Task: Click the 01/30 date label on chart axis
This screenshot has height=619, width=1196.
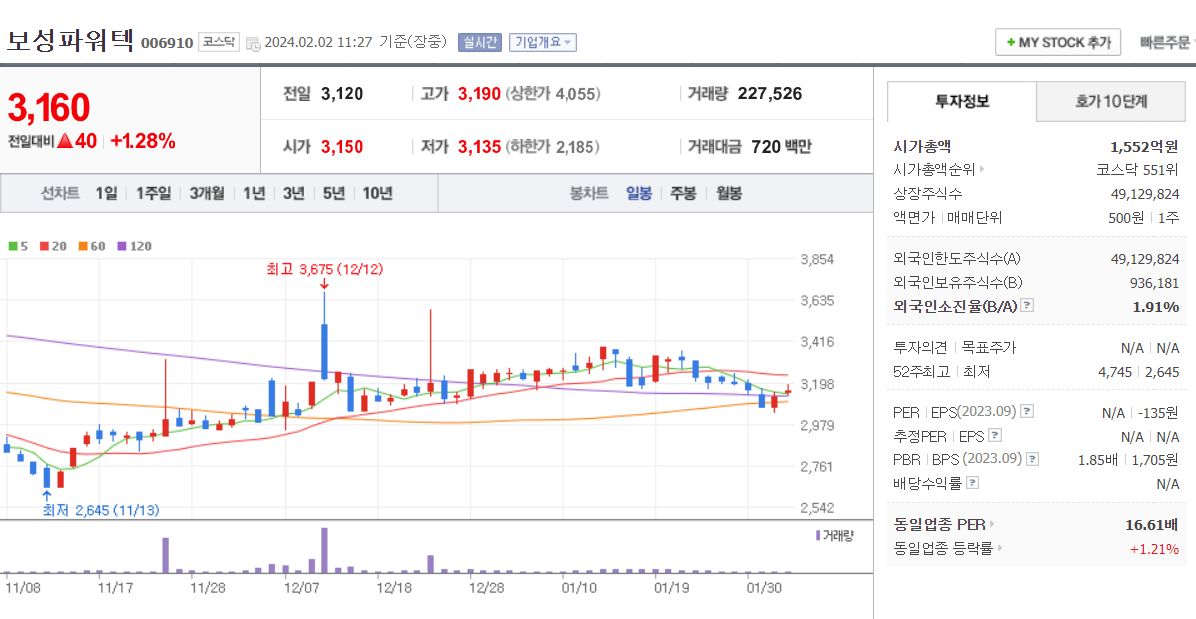Action: click(764, 588)
